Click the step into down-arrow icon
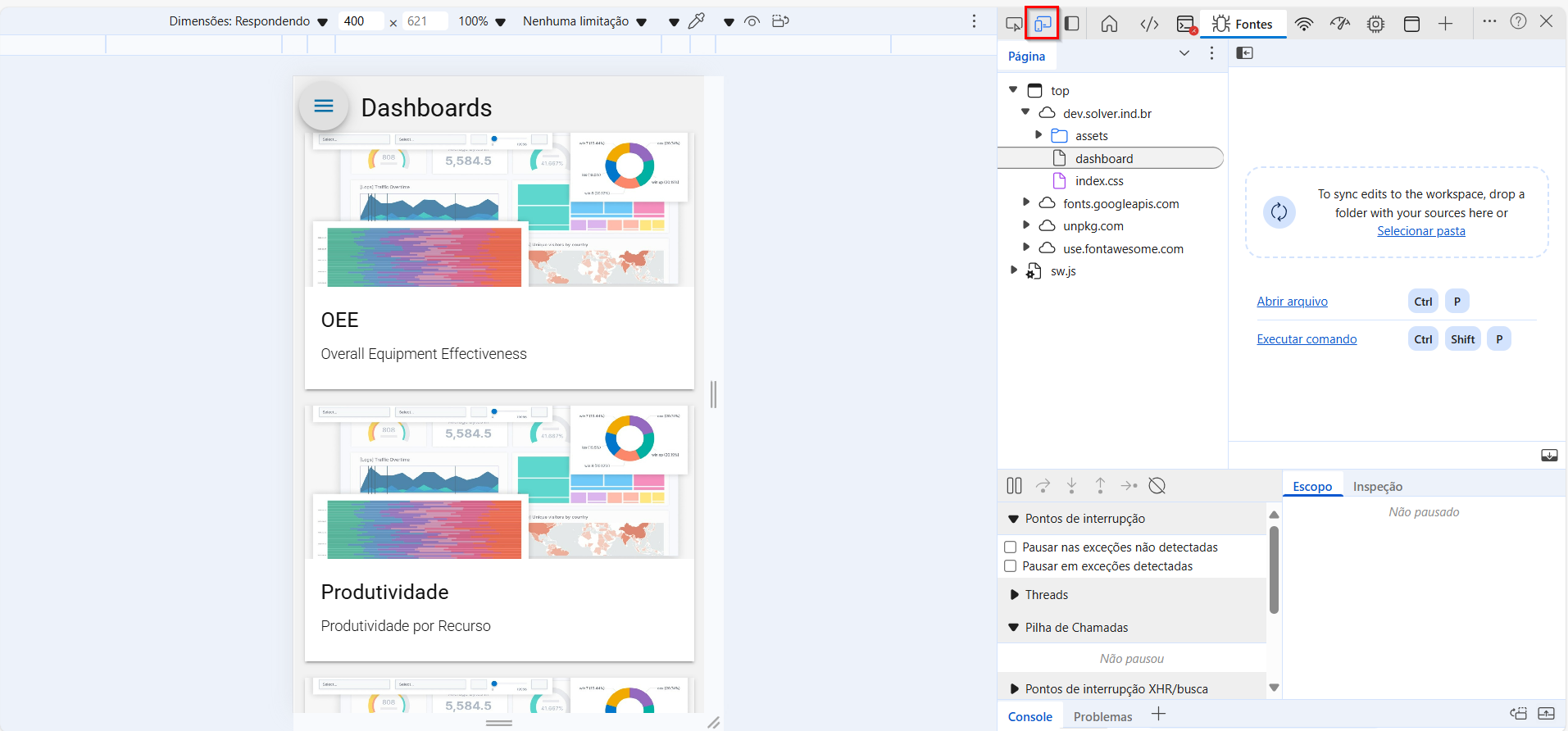This screenshot has height=731, width=1568. coord(1071,486)
